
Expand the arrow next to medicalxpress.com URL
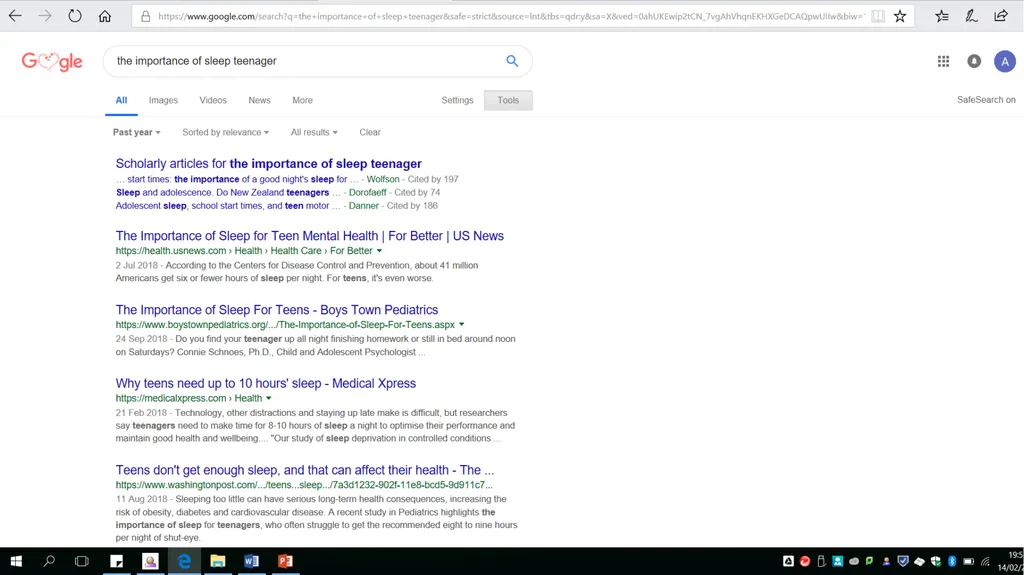coord(268,399)
